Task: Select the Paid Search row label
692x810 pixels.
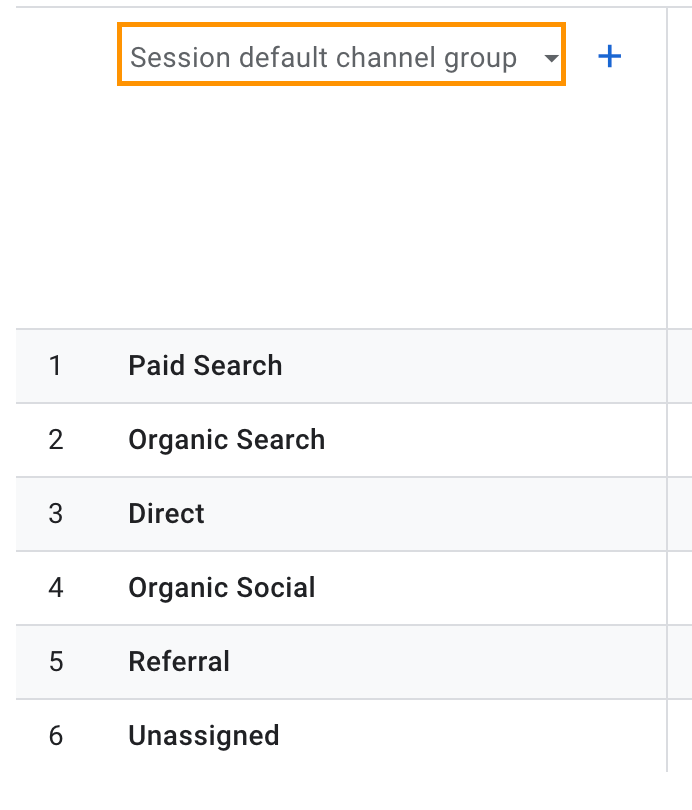Action: [x=205, y=366]
